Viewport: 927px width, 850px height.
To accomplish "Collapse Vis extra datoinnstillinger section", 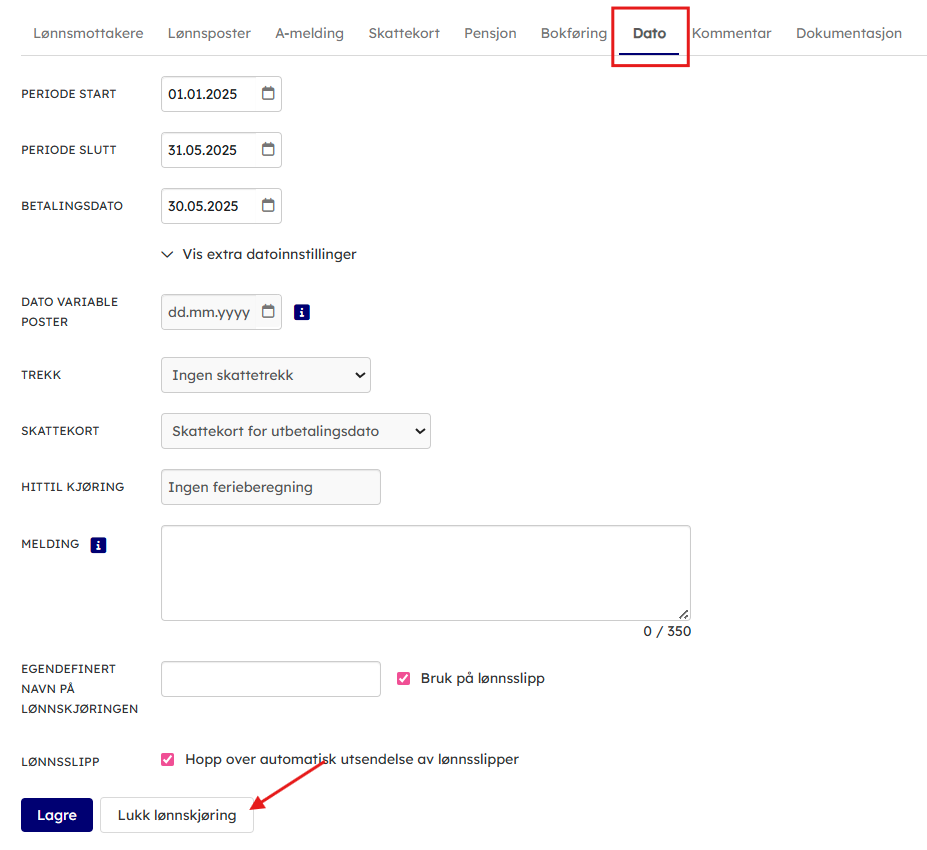I will coord(259,254).
